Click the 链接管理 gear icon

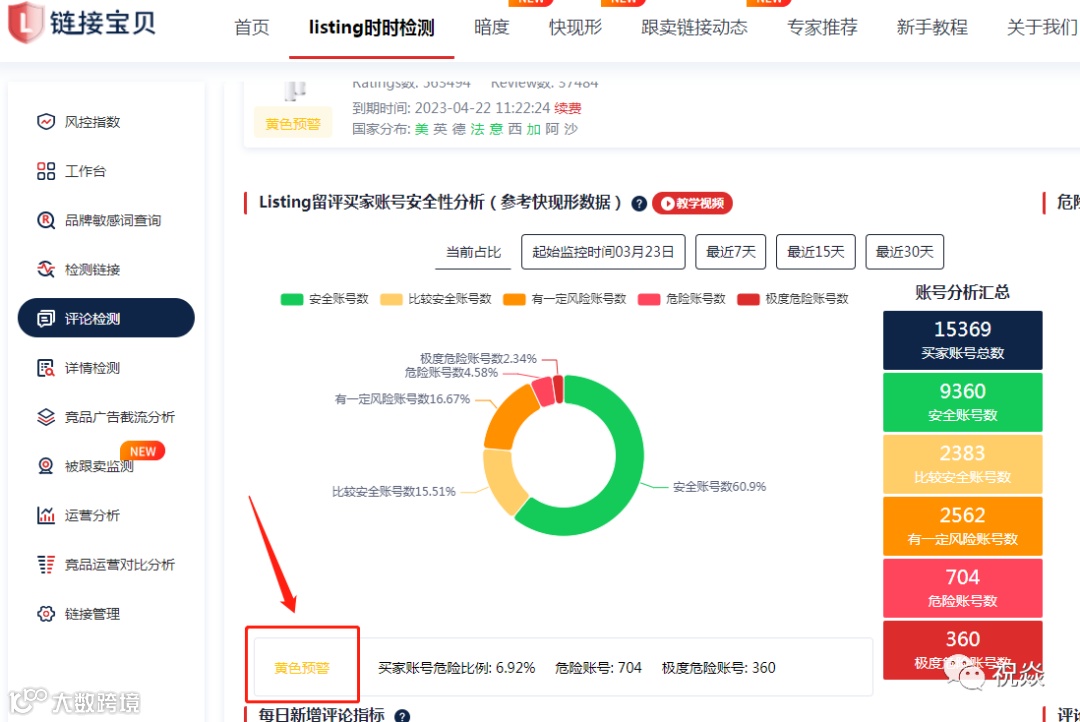tap(45, 614)
